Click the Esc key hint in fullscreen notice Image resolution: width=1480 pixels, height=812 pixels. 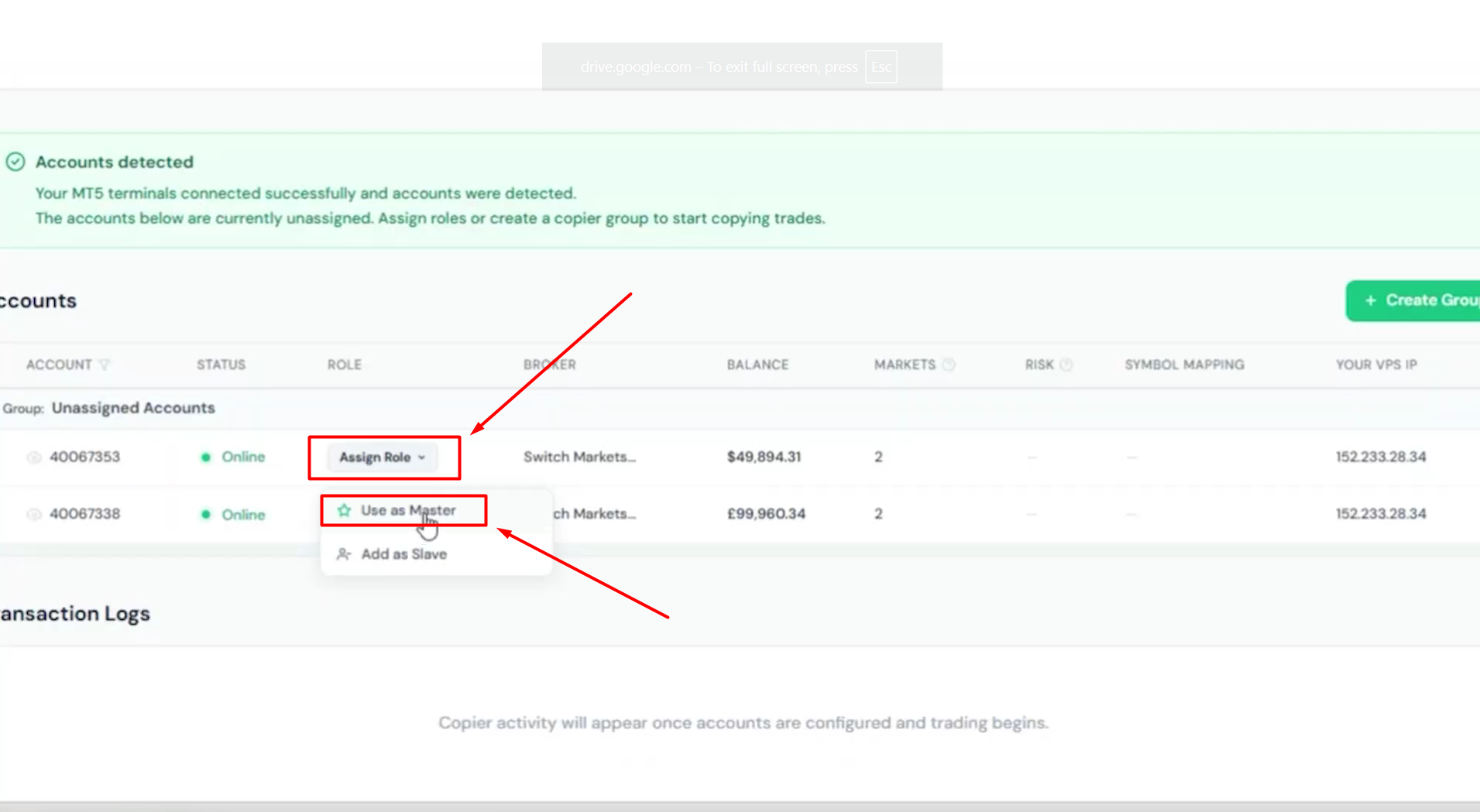[x=881, y=67]
